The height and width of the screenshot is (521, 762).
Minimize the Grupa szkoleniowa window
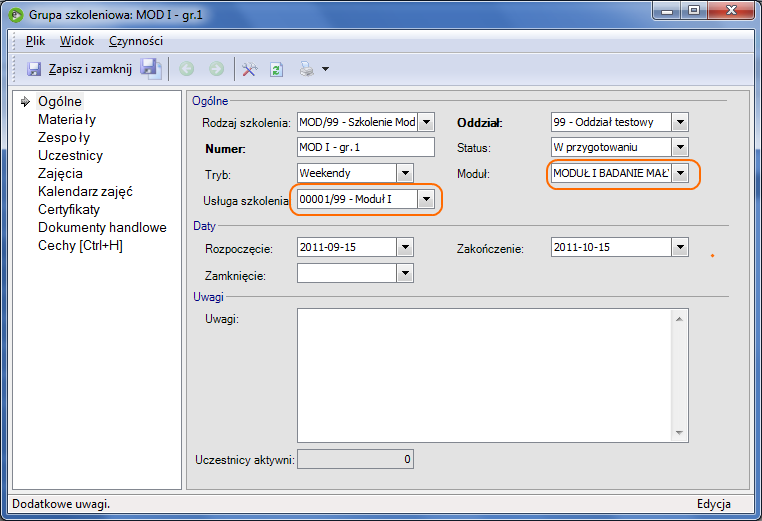667,11
